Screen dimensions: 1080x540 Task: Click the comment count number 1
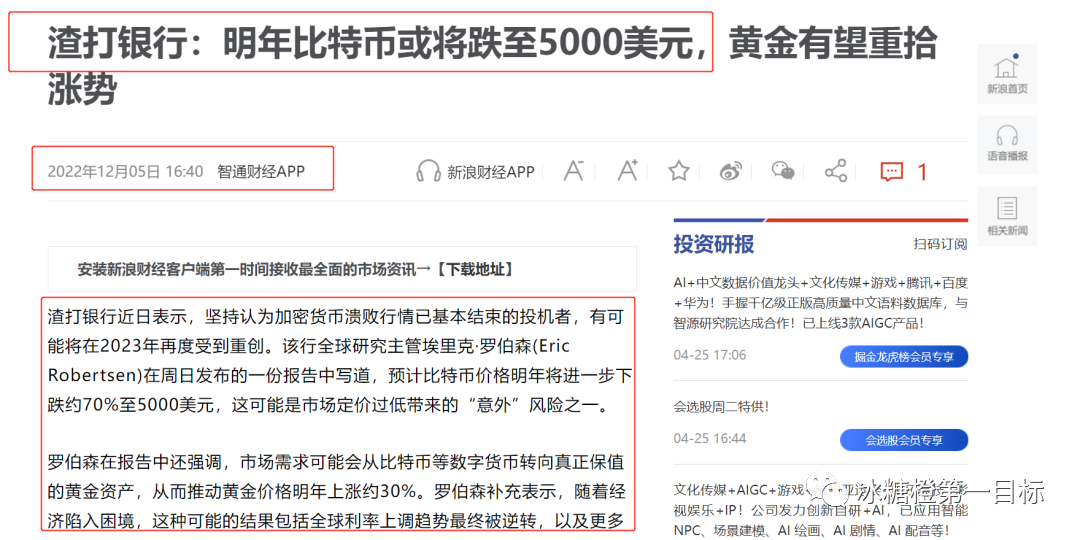(x=922, y=172)
